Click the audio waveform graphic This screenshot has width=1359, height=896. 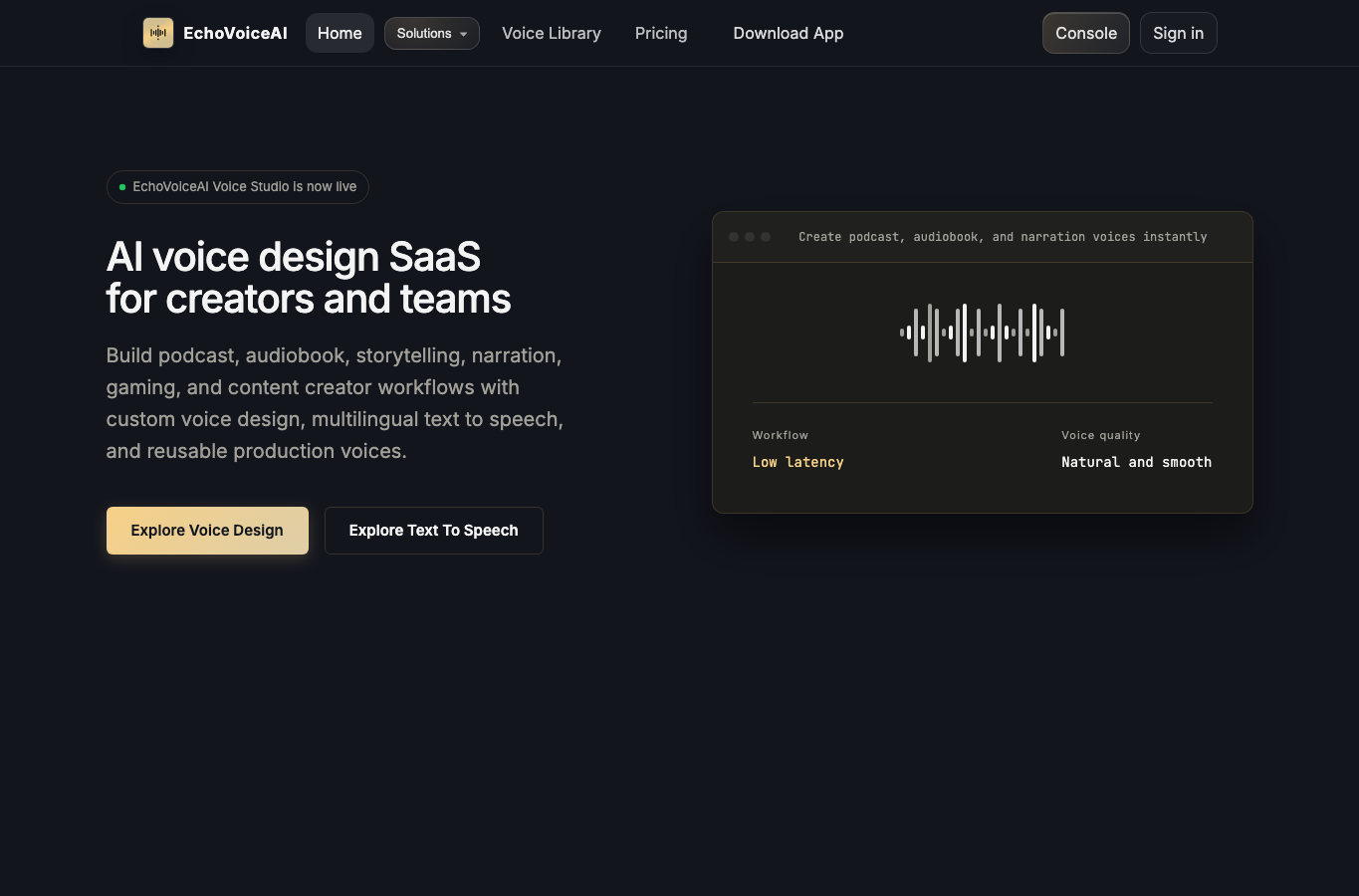click(983, 333)
